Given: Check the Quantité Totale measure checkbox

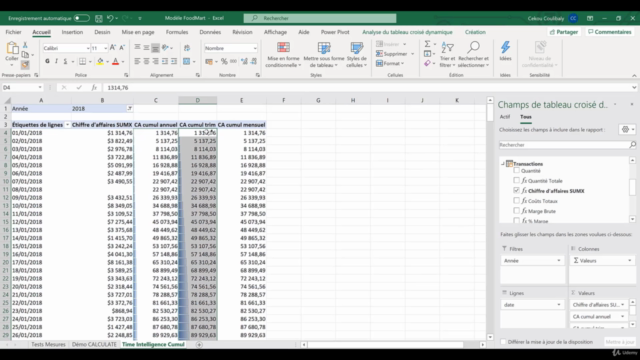Looking at the screenshot, I should [x=516, y=180].
